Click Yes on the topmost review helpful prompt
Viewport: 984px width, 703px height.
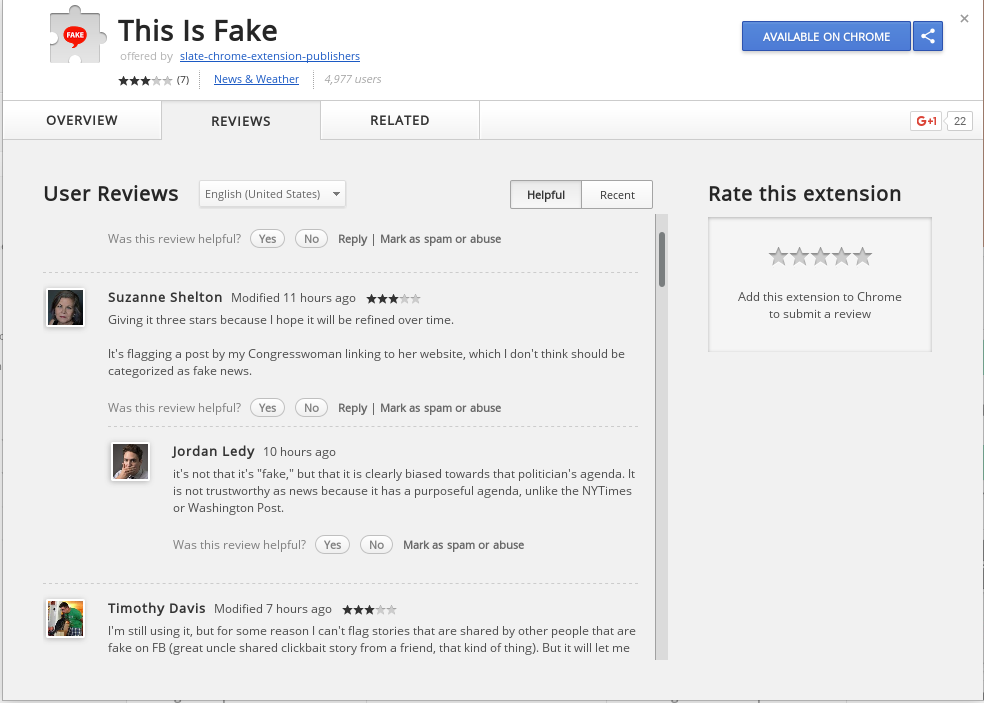[x=267, y=239]
